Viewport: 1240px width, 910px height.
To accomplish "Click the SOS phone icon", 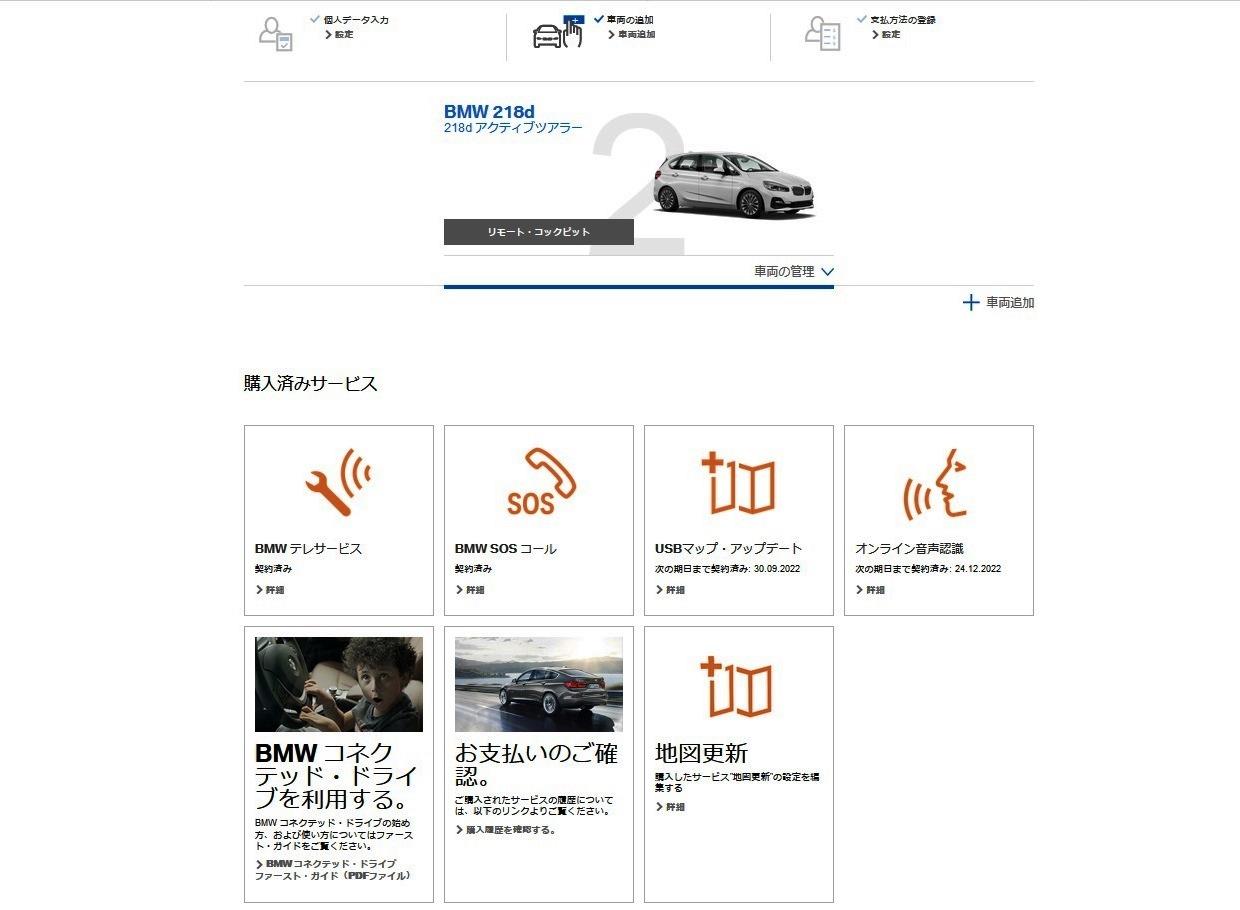I will pyautogui.click(x=540, y=482).
